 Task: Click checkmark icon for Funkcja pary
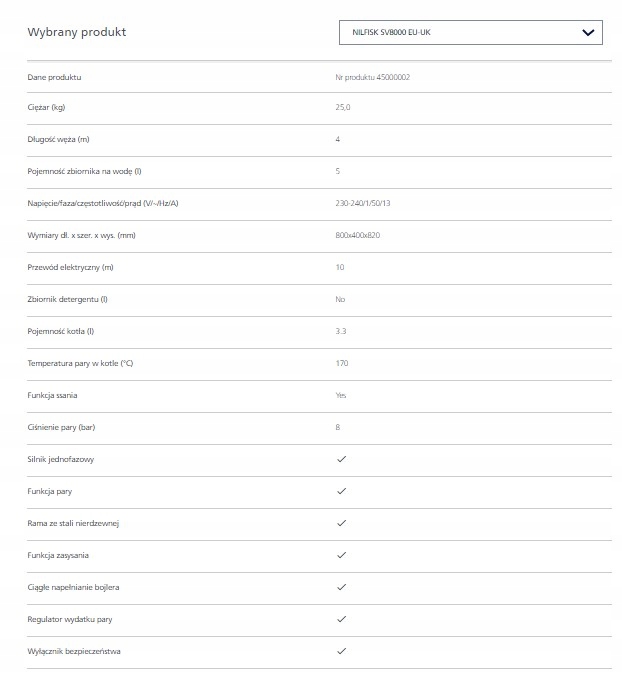pyautogui.click(x=341, y=491)
